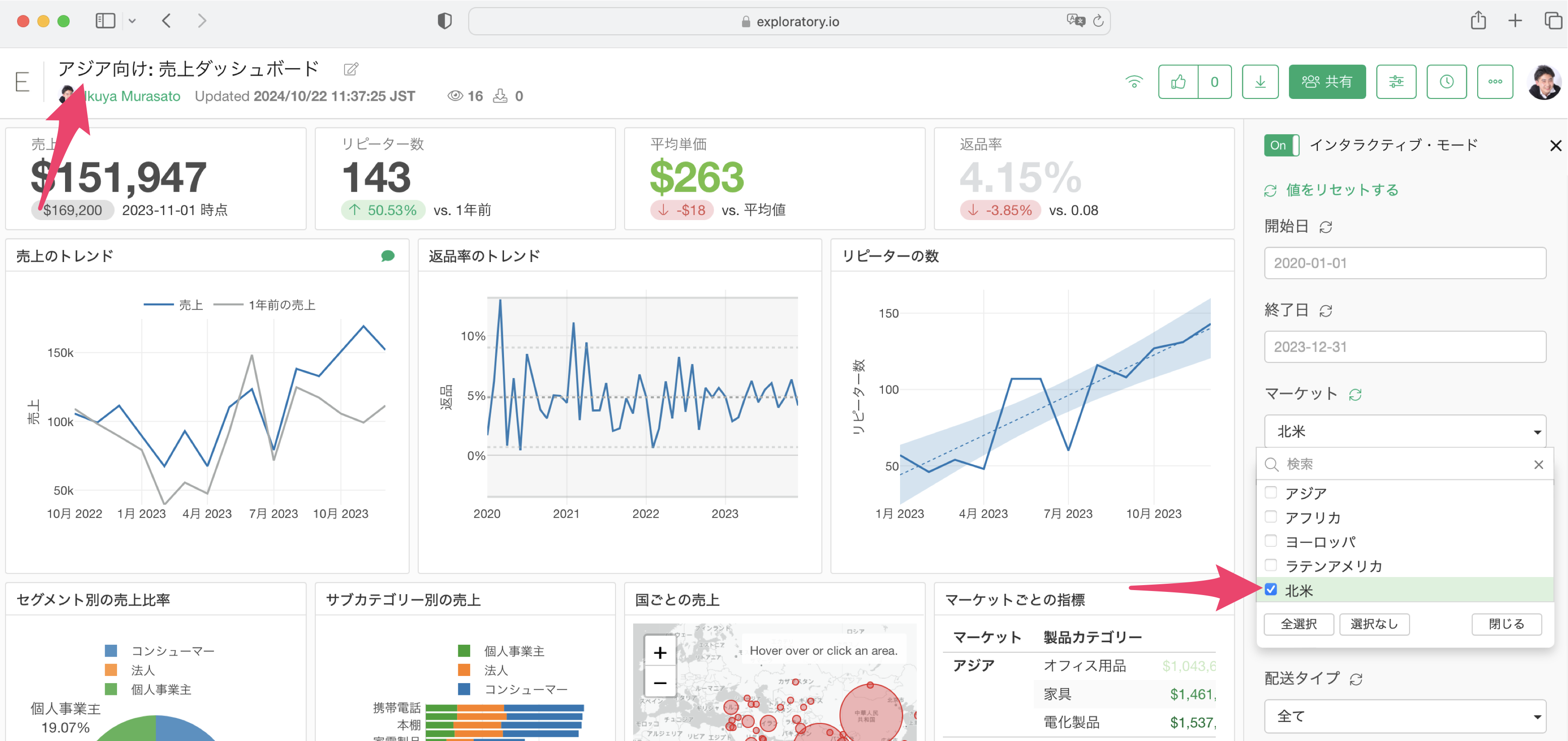Show Safari tab overview icon
Viewport: 1568px width, 741px height.
tap(1553, 21)
